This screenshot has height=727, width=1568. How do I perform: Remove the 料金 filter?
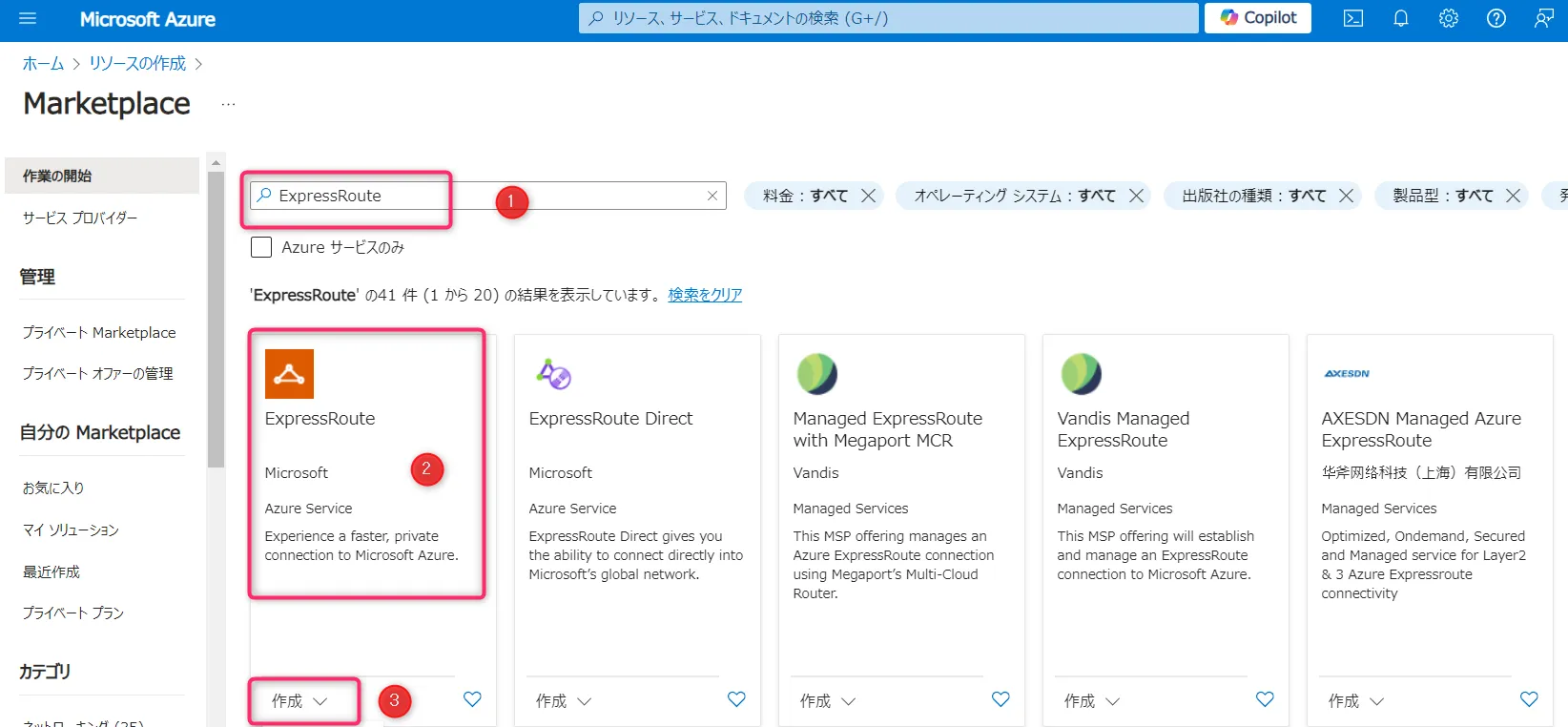click(868, 196)
